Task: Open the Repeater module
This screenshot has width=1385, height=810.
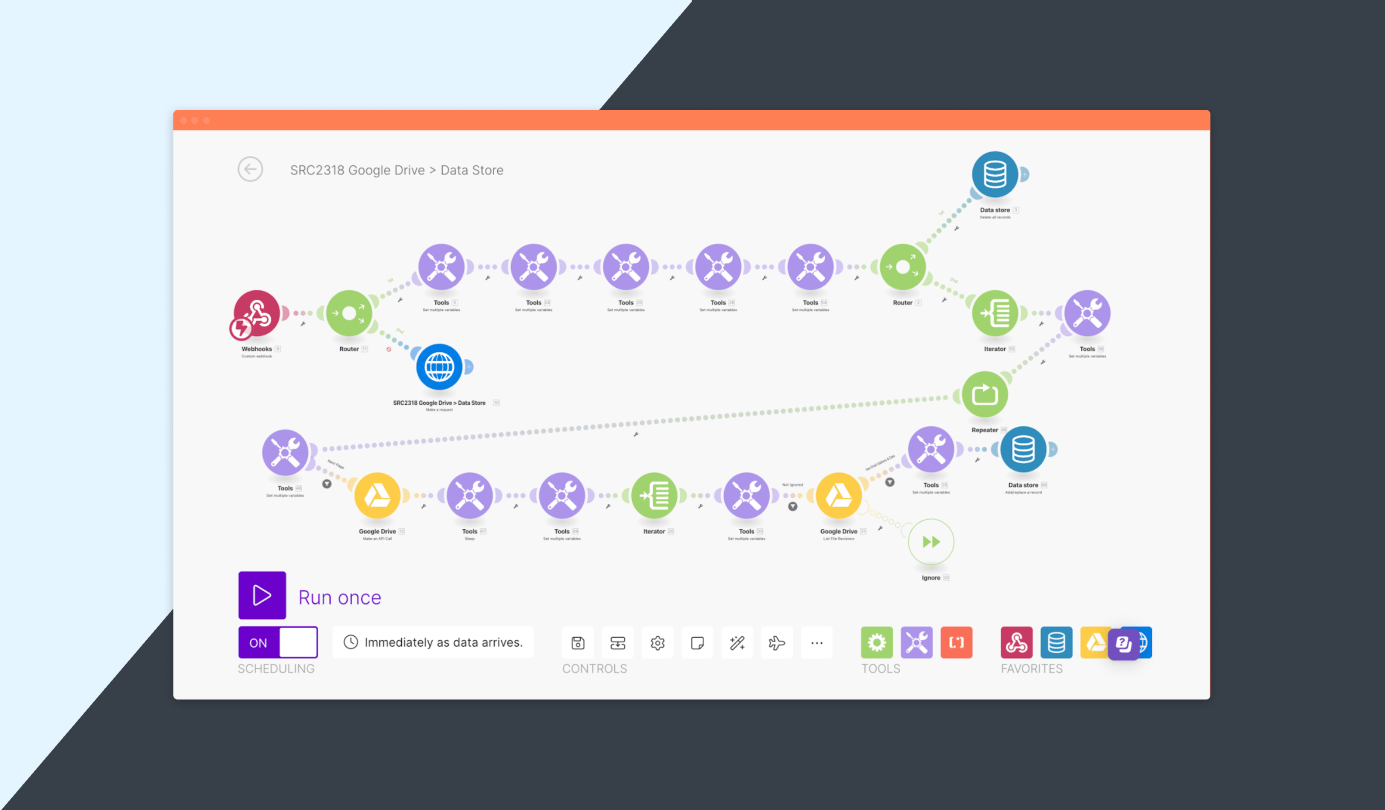Action: tap(985, 394)
